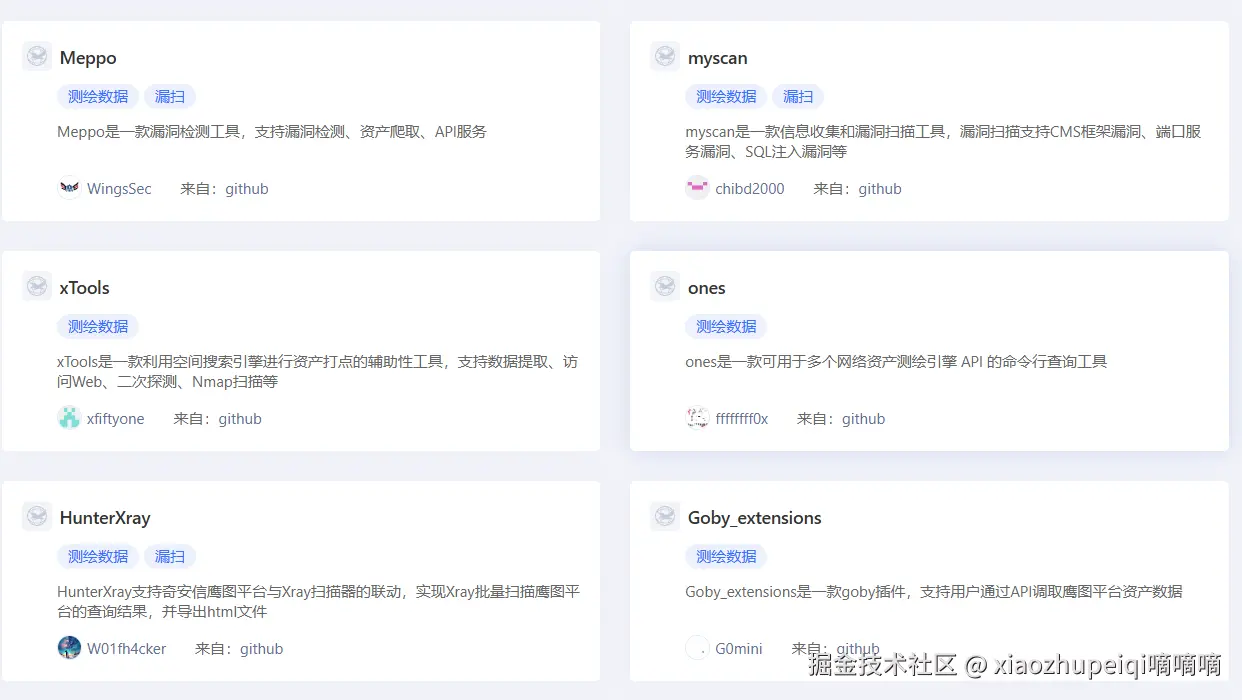Click ones description about 网络资产测绘引擎 API
1242x700 pixels.
896,361
